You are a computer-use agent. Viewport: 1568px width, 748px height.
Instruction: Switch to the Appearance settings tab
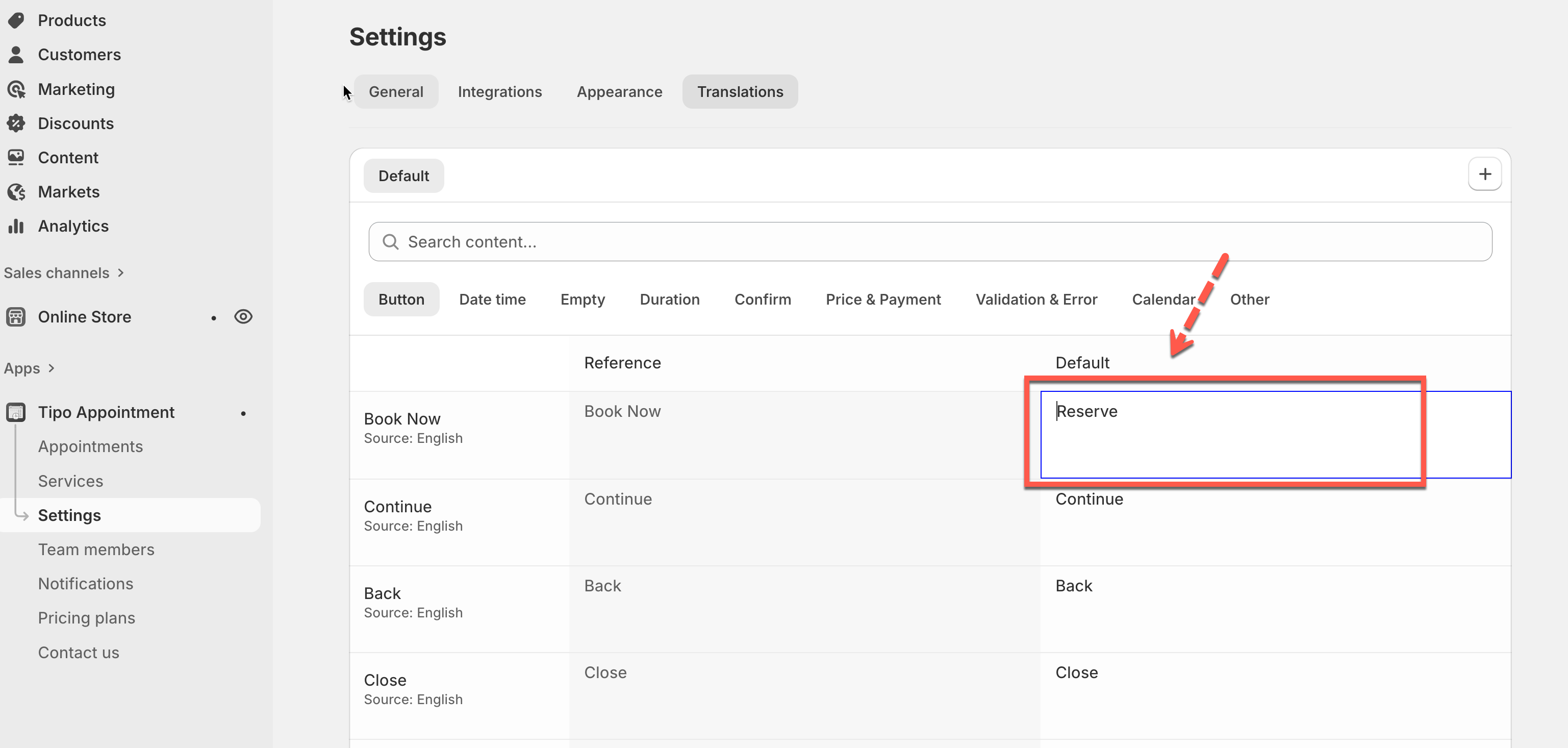pos(619,92)
